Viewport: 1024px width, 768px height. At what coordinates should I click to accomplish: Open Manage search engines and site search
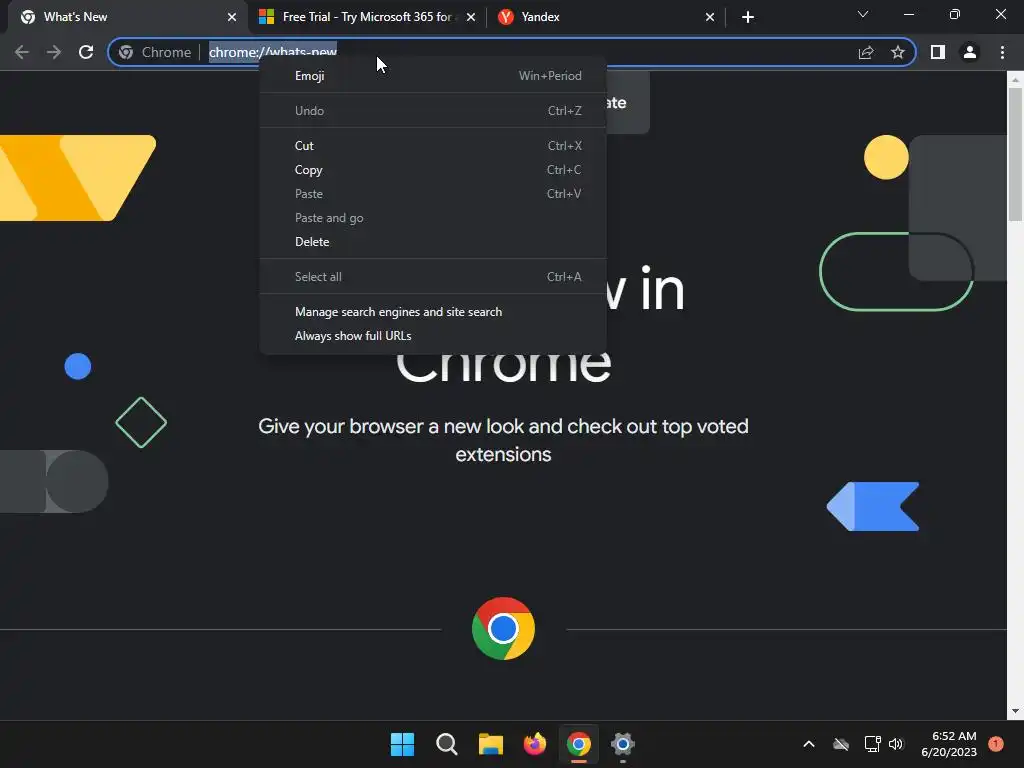click(x=433, y=312)
